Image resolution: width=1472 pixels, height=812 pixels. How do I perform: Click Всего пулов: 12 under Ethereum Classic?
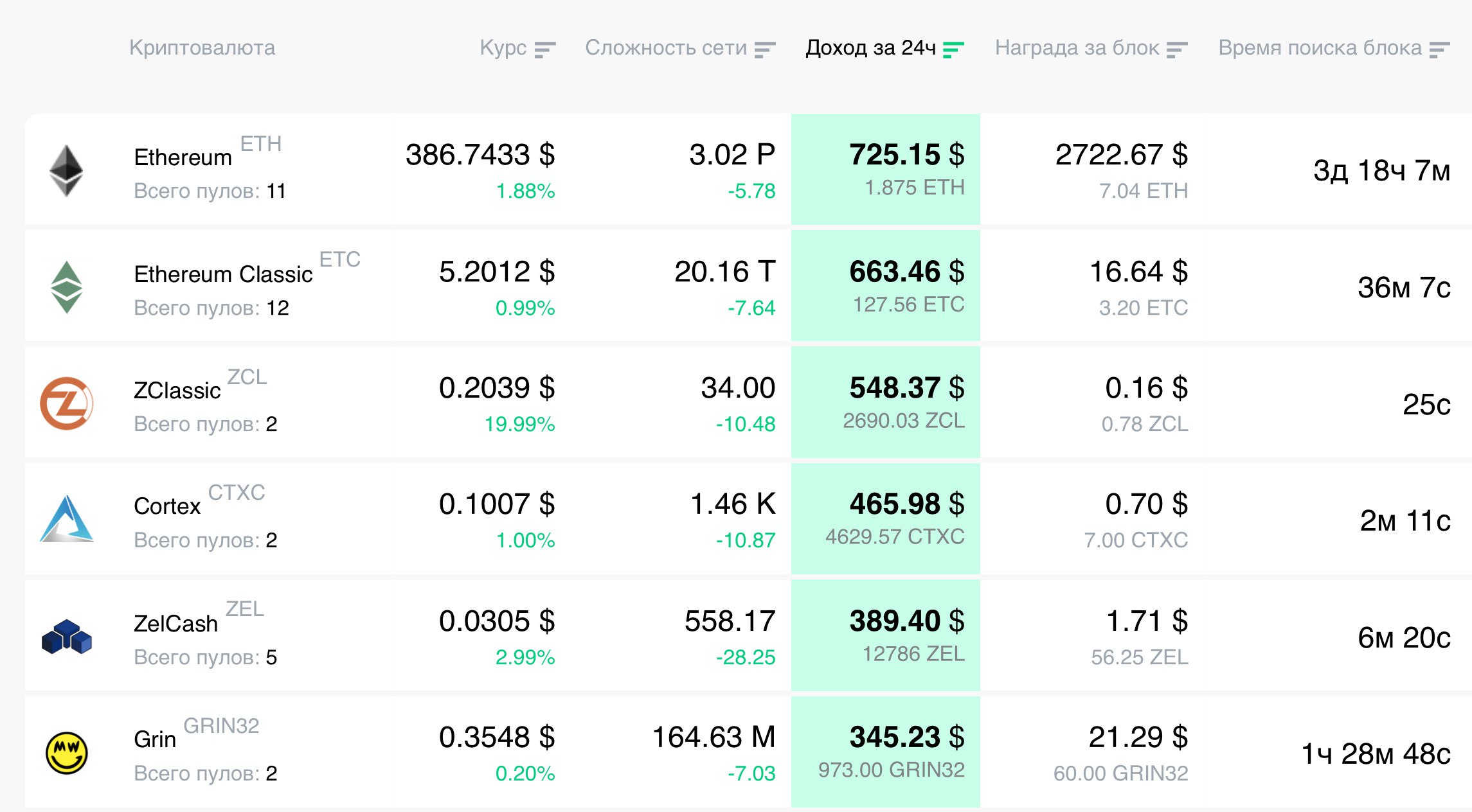(x=211, y=308)
